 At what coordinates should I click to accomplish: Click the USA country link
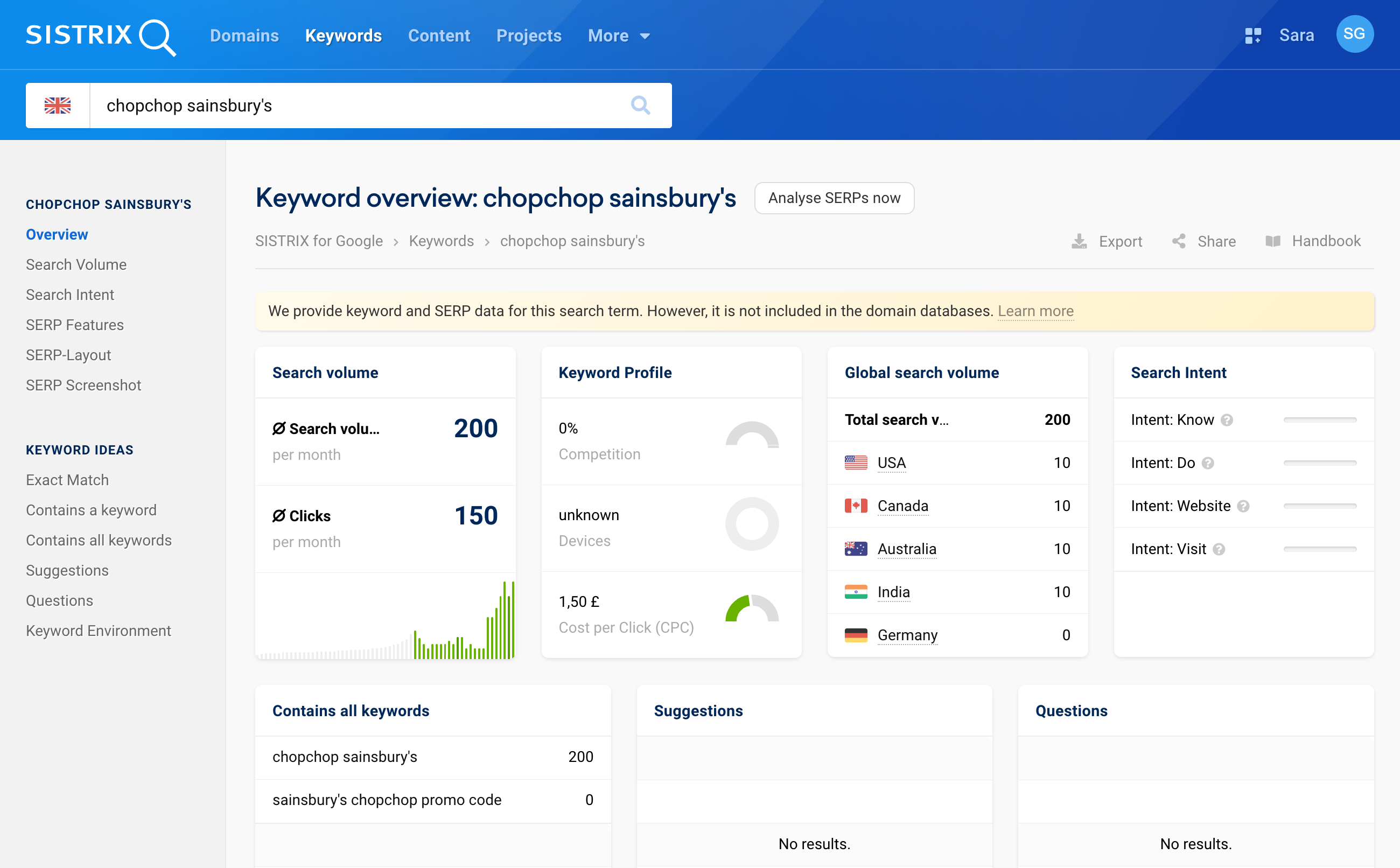pos(892,463)
